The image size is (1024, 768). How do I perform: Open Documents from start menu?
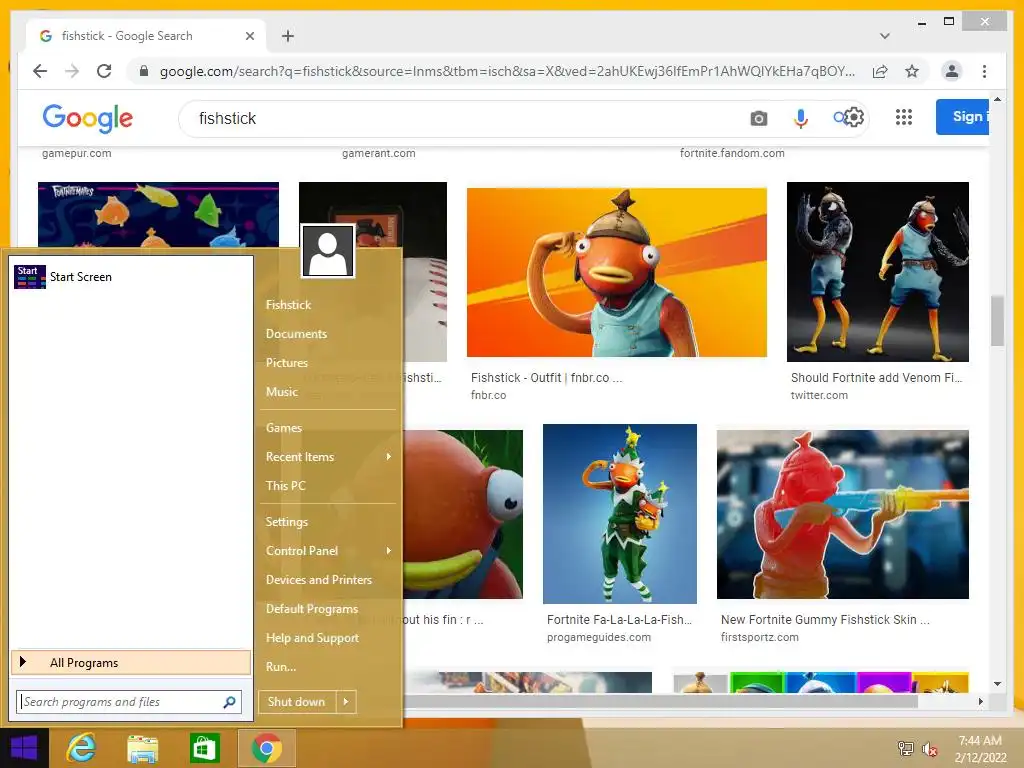tap(296, 334)
